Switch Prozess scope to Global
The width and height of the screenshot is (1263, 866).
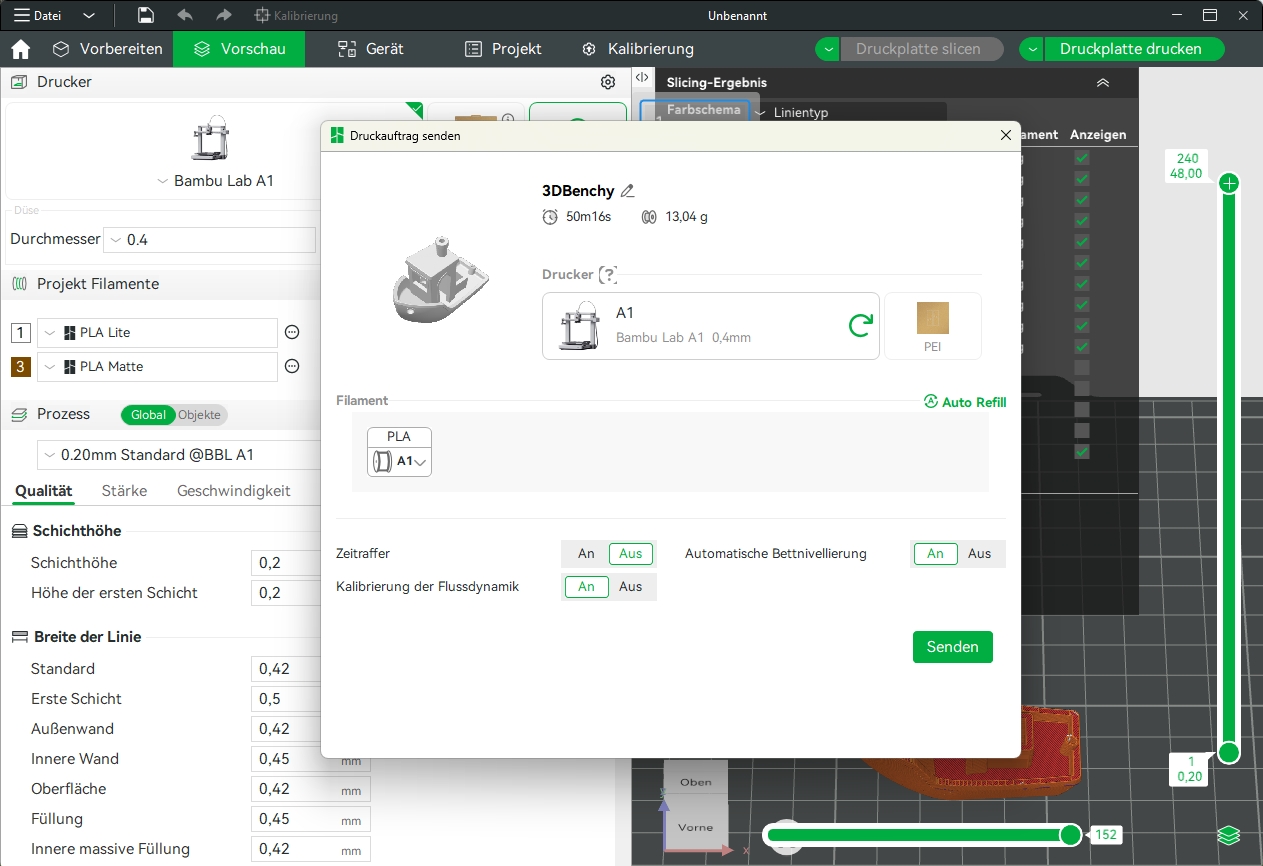pos(148,415)
